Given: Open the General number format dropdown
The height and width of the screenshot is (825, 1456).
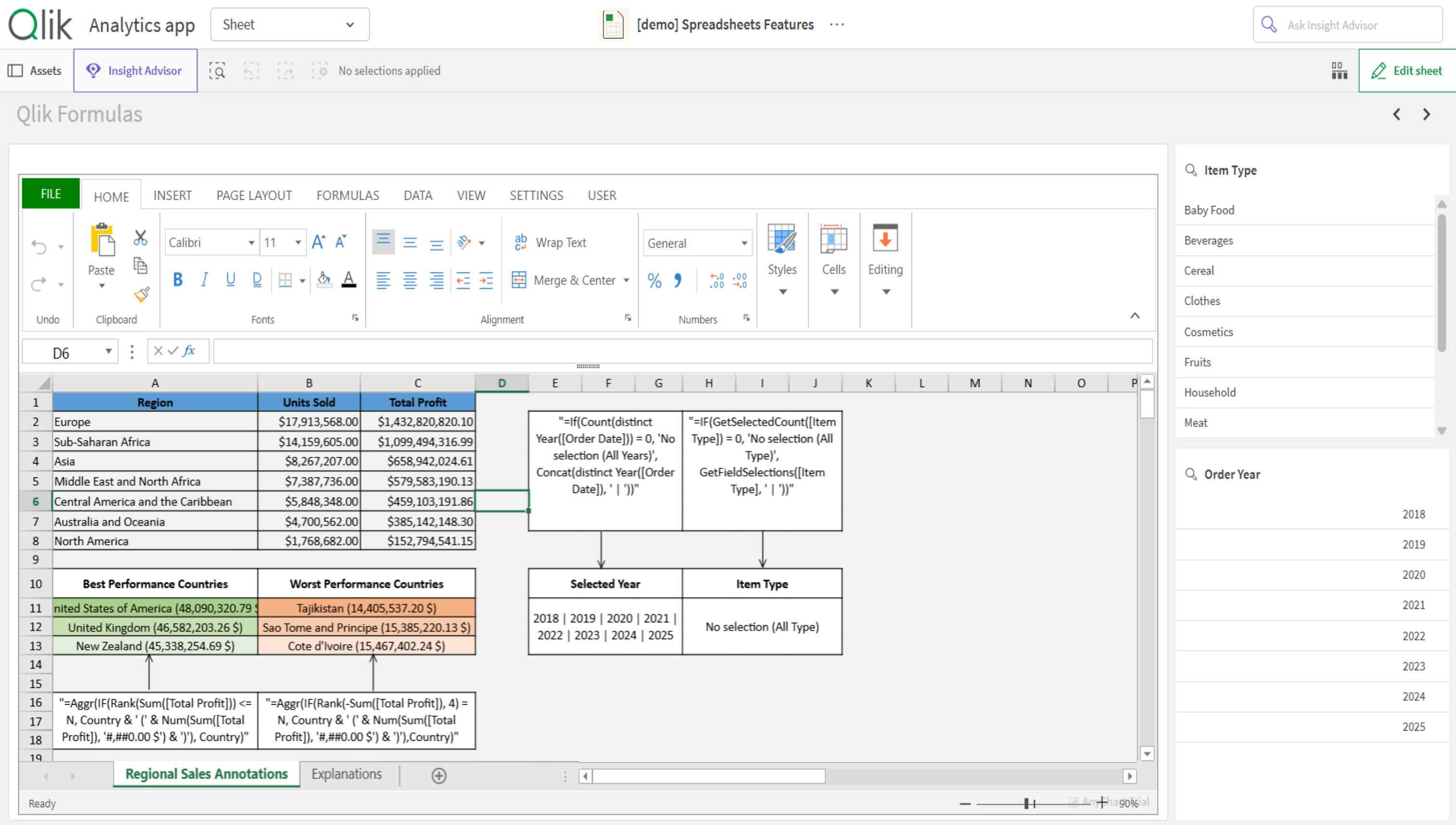Looking at the screenshot, I should (x=745, y=244).
